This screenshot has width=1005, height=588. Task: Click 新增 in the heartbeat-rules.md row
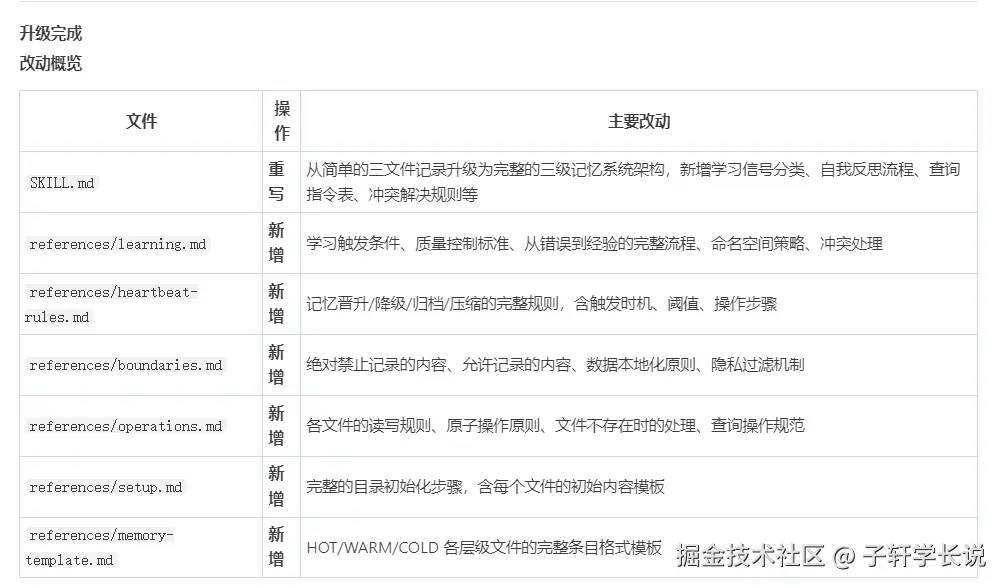pos(276,304)
